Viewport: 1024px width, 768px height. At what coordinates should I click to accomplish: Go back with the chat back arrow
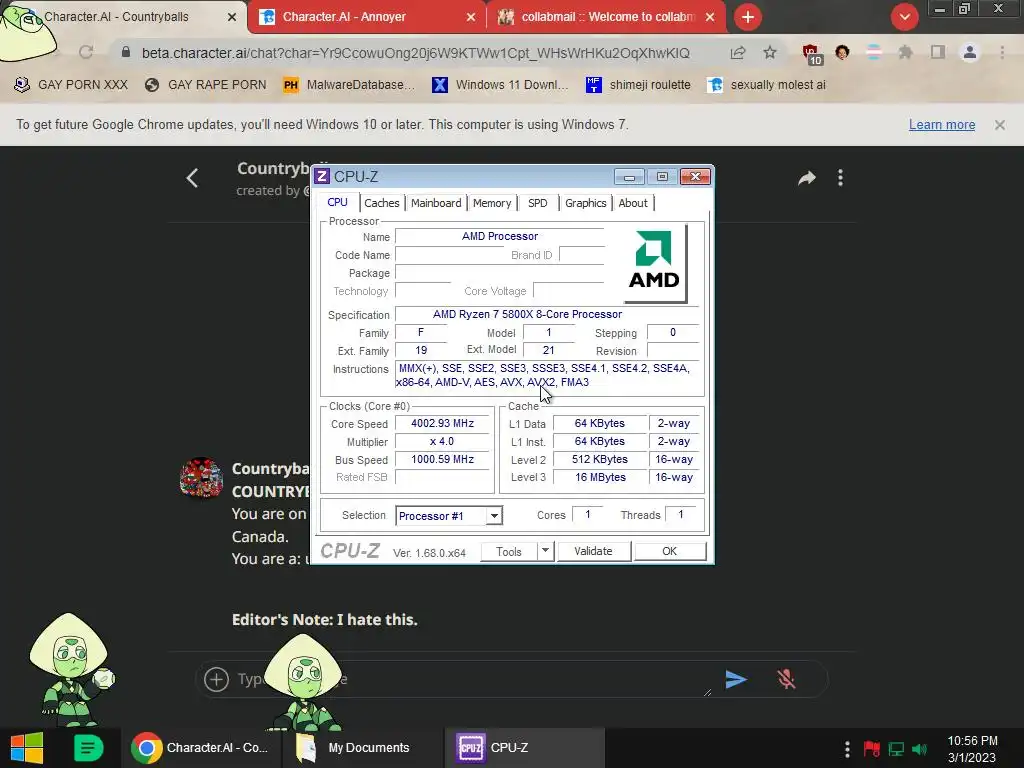[x=192, y=178]
